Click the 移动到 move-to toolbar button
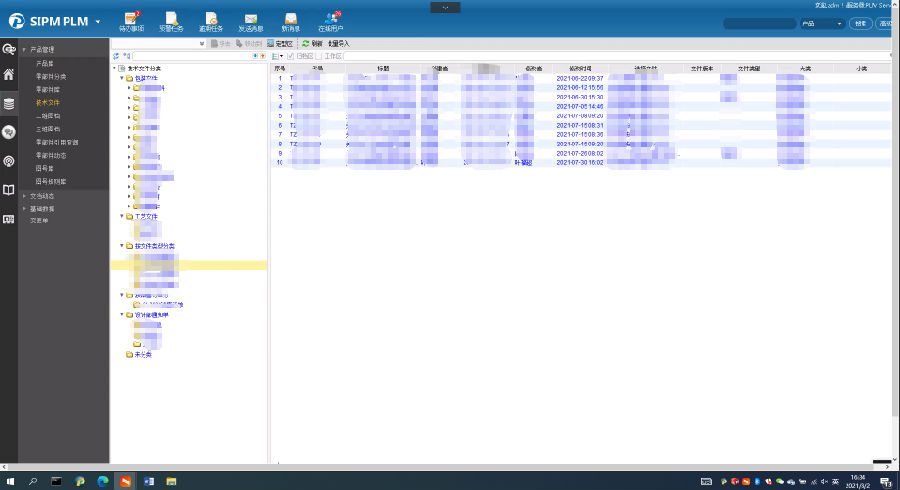This screenshot has width=900, height=490. (x=249, y=44)
